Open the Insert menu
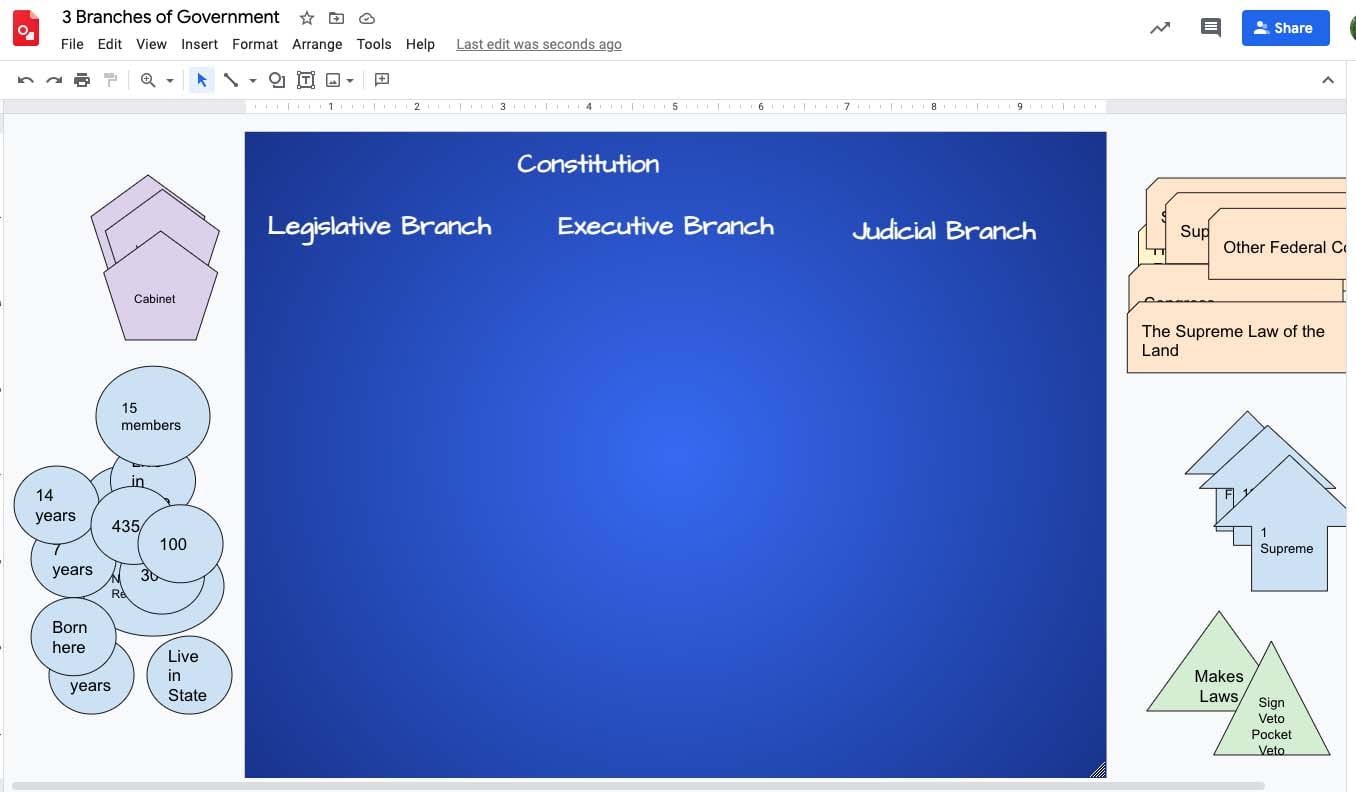Image resolution: width=1356 pixels, height=792 pixels. (199, 44)
